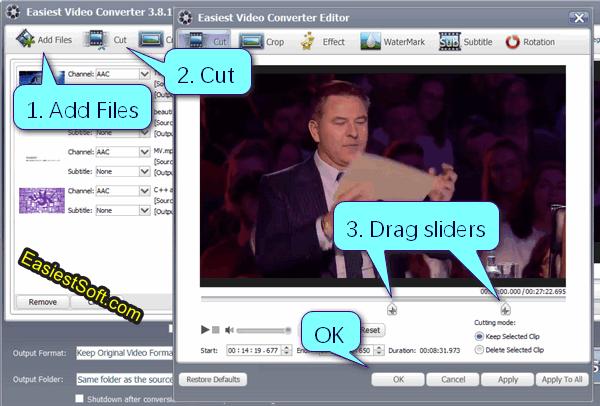Screen dimensions: 600x406
Task: Play the video preview
Action: click(205, 329)
